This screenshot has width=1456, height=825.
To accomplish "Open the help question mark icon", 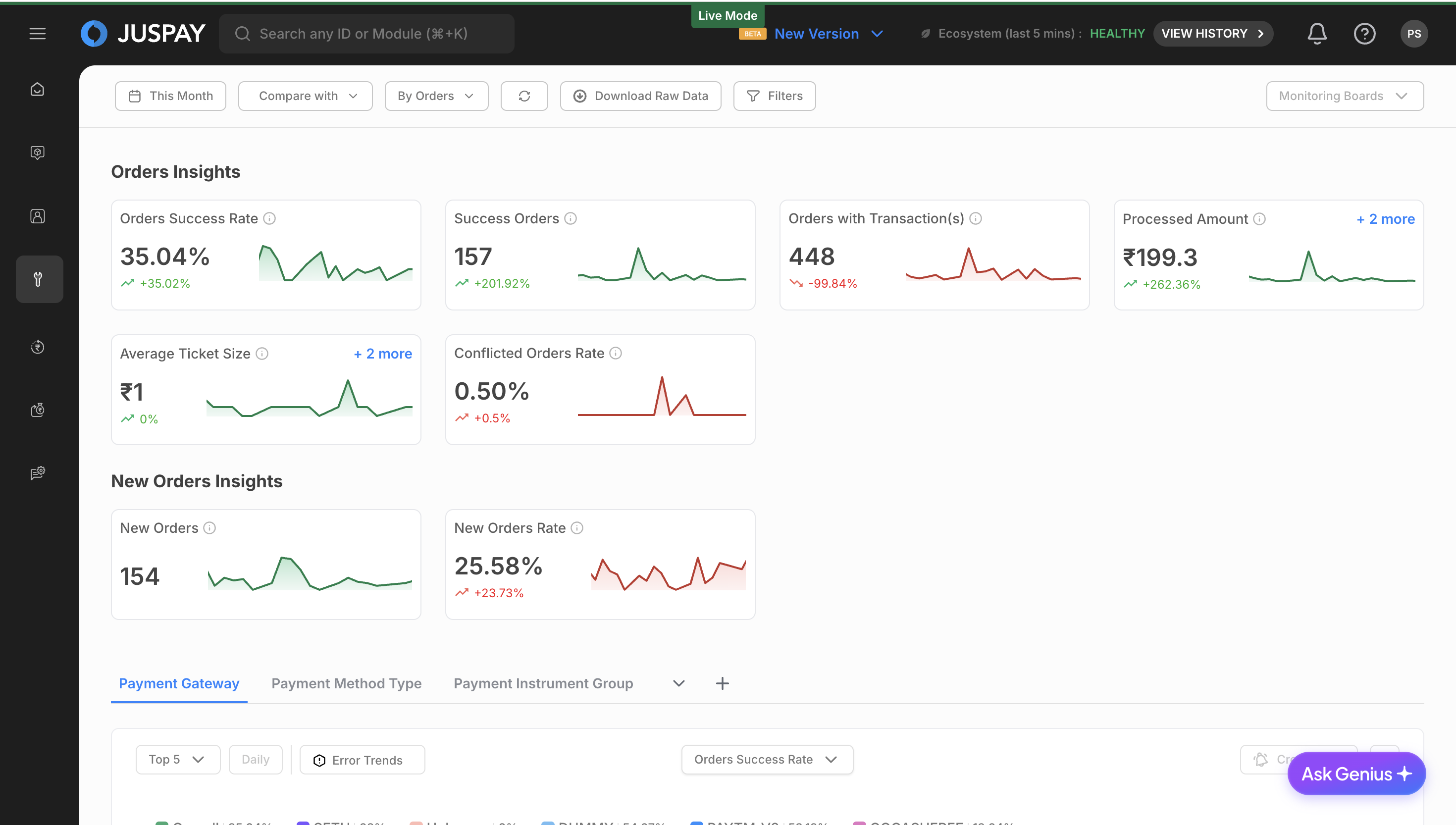I will tap(1364, 34).
